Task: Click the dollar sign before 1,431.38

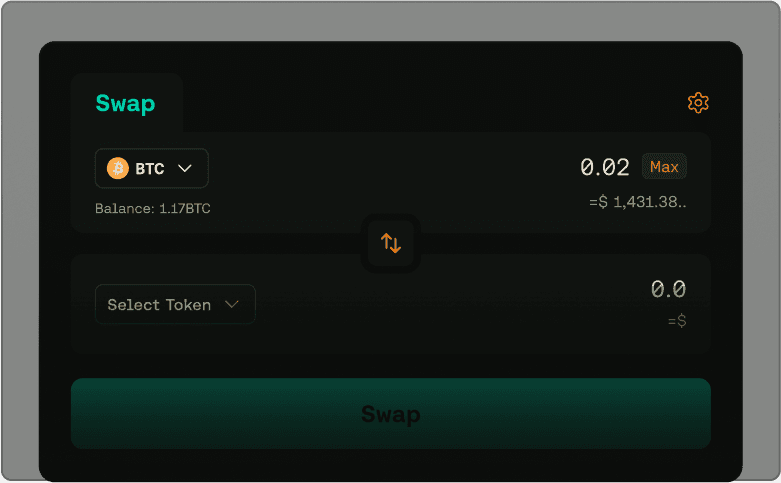Action: pos(602,202)
